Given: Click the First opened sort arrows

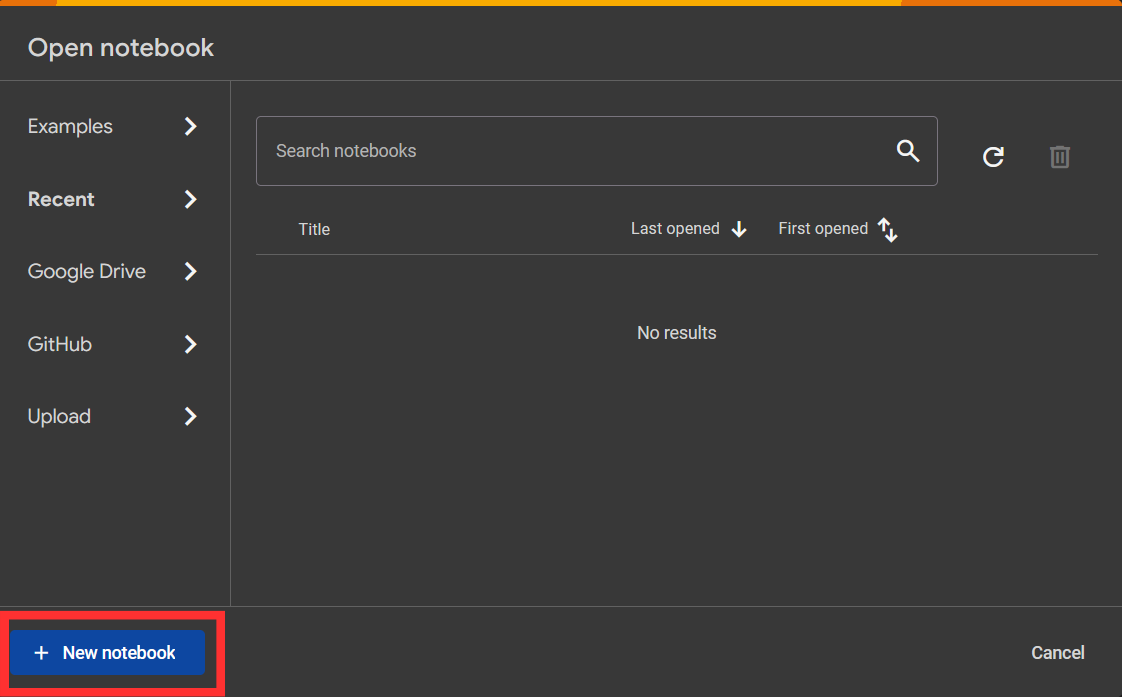Looking at the screenshot, I should tap(888, 230).
